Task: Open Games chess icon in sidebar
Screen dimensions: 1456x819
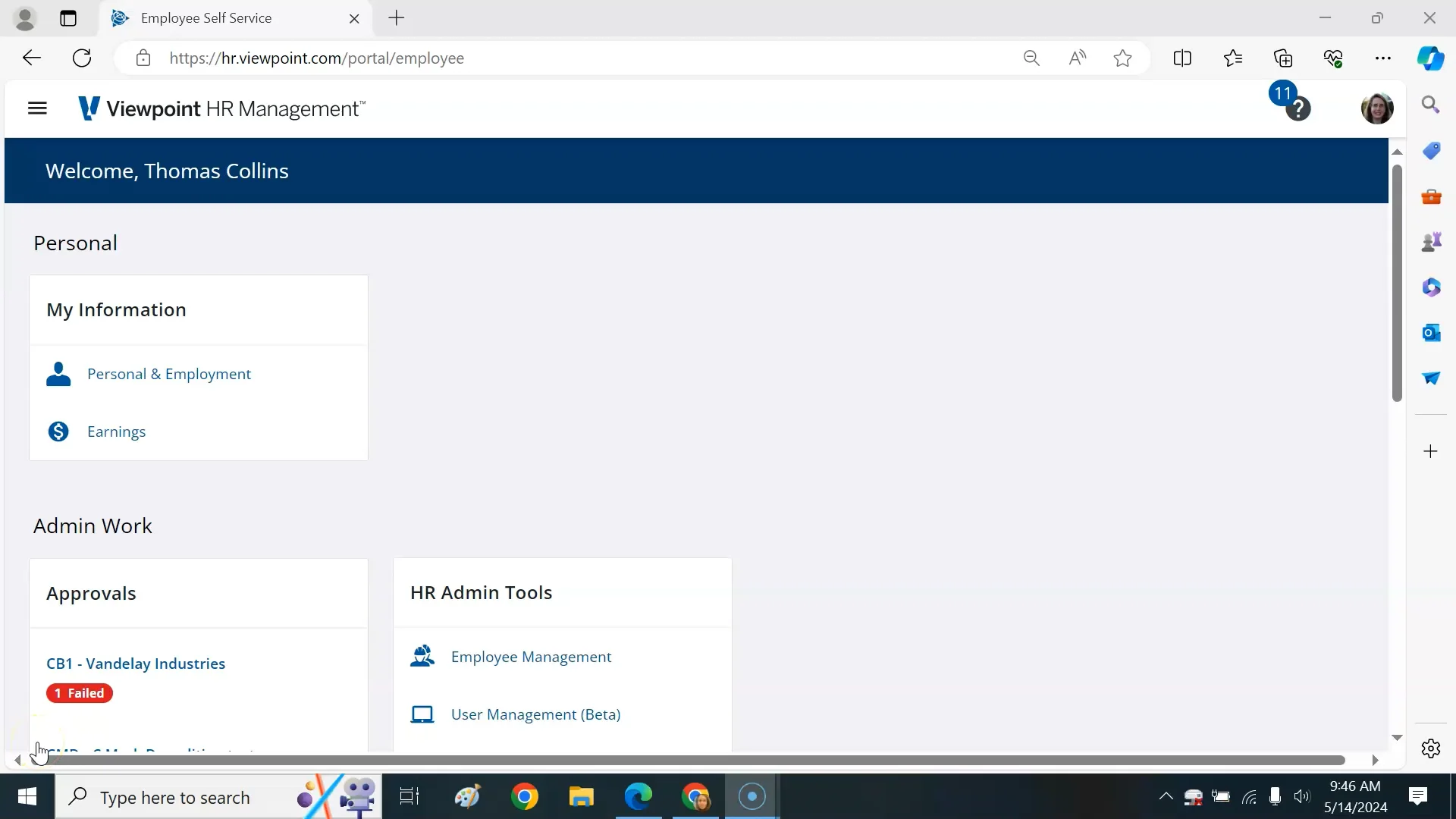Action: (1431, 242)
